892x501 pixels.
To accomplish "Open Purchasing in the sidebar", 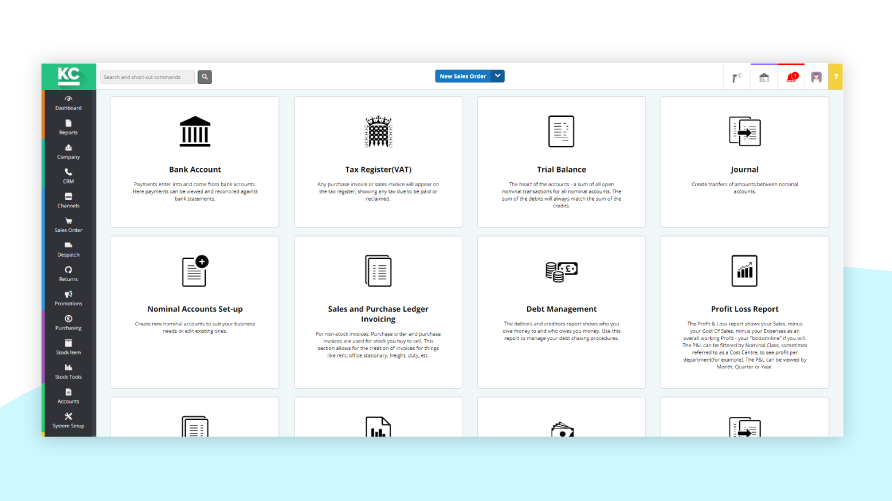I will tap(68, 323).
